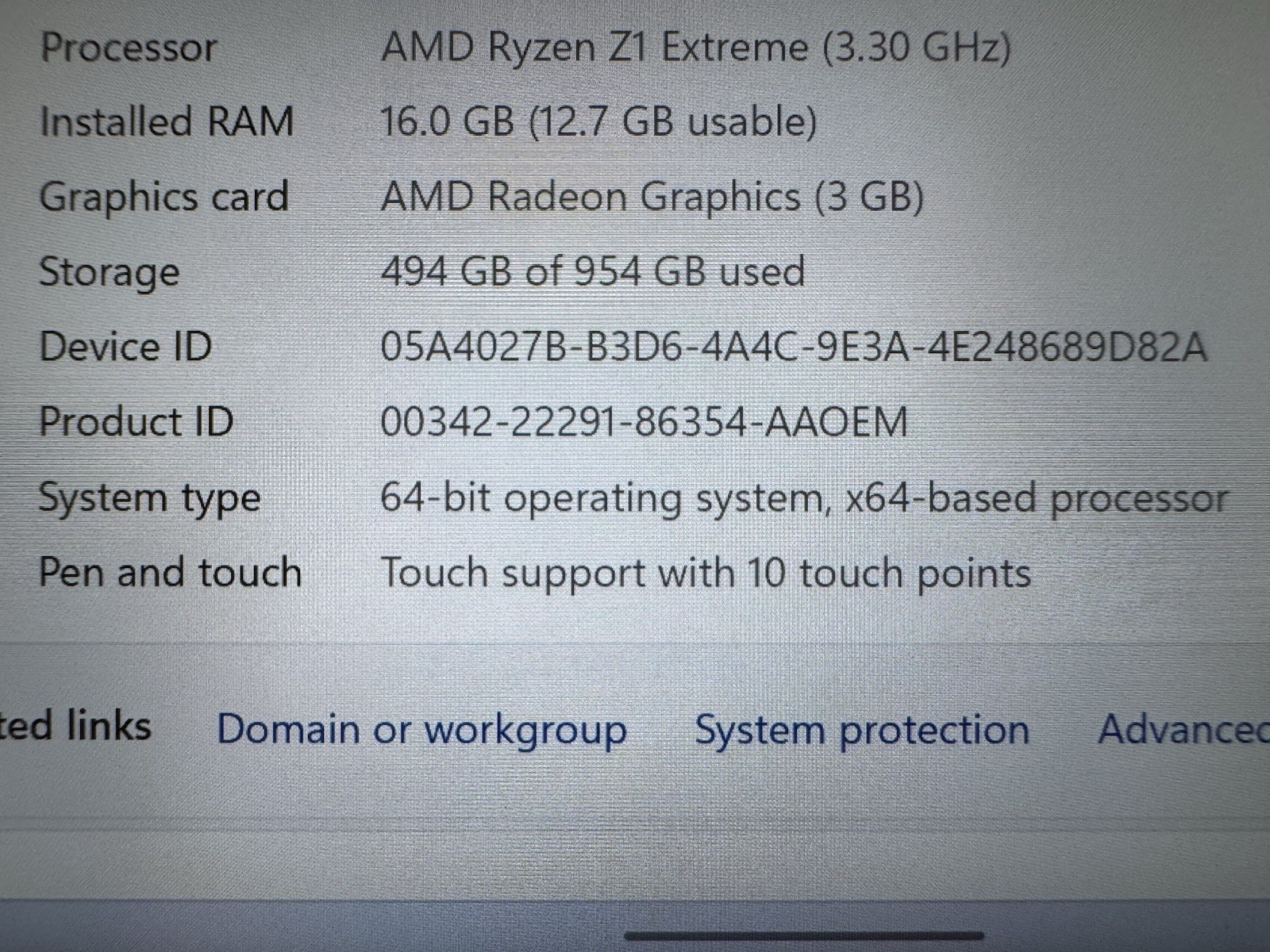Select 'AMD Radeon Graphics (3 GB)' value
The image size is (1270, 952).
click(x=652, y=198)
